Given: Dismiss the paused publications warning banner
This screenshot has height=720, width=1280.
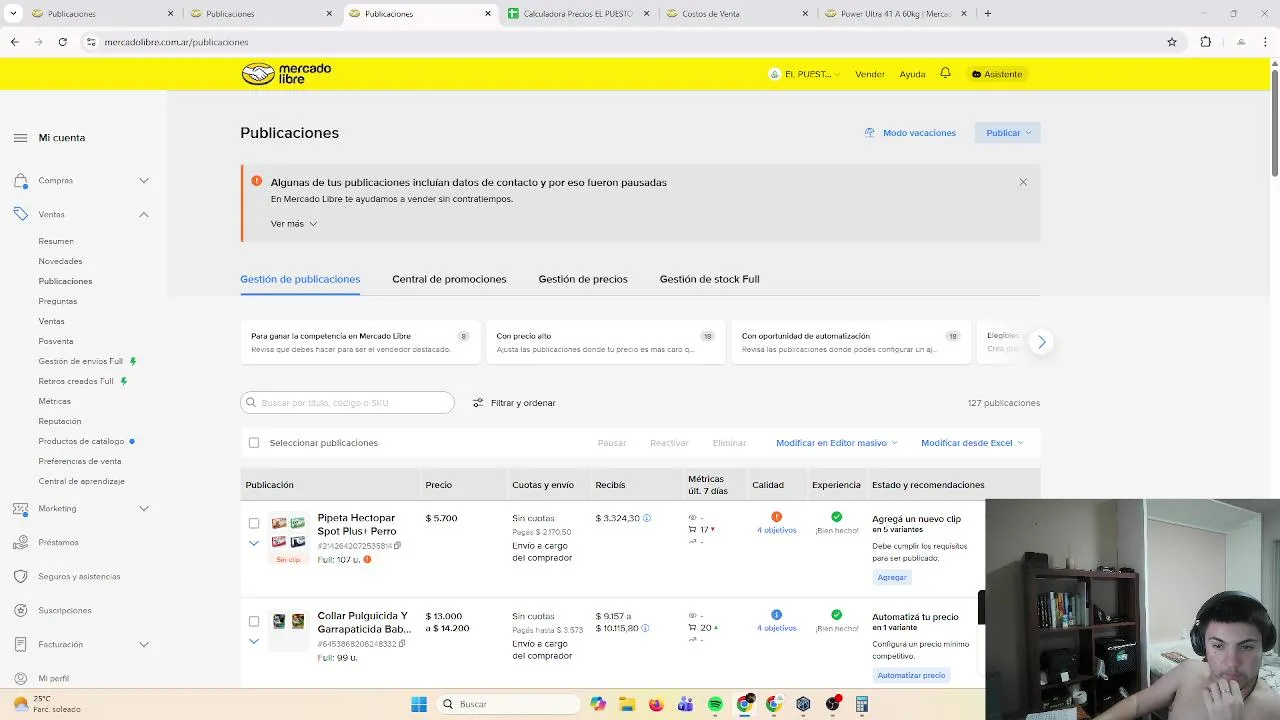Looking at the screenshot, I should click(1023, 182).
